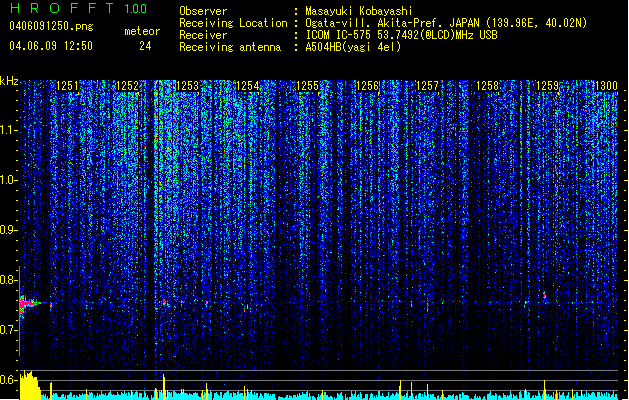Click time marker 1255 on the spectrogram
This screenshot has height=400, width=629.
pos(307,86)
